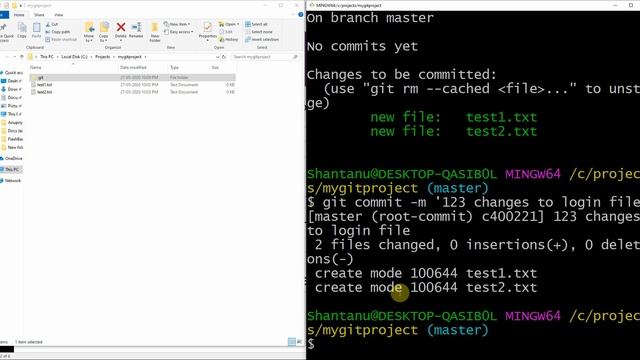
Task: Click Quick access in navigation pane
Action: 12,73
